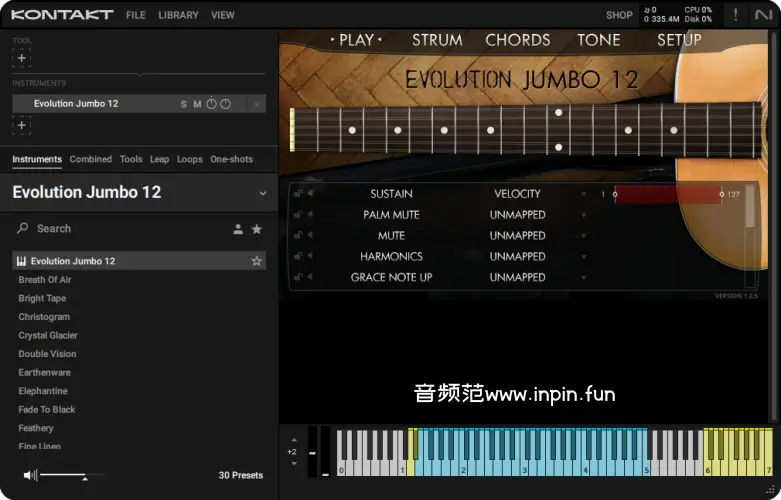
Task: Remove the Evolution Jumbo 12 instrument from rack
Action: 257,104
